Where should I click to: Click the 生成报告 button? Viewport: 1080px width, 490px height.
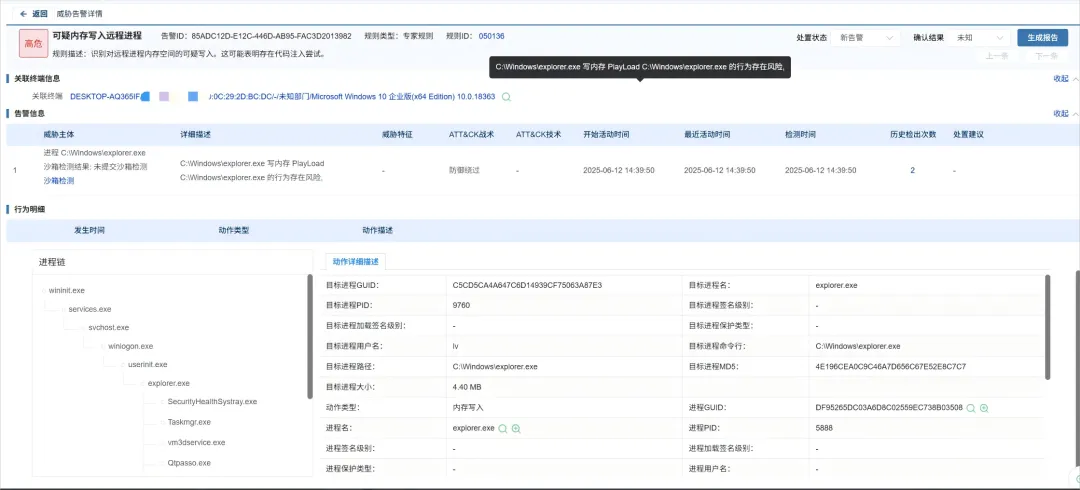coord(1042,38)
